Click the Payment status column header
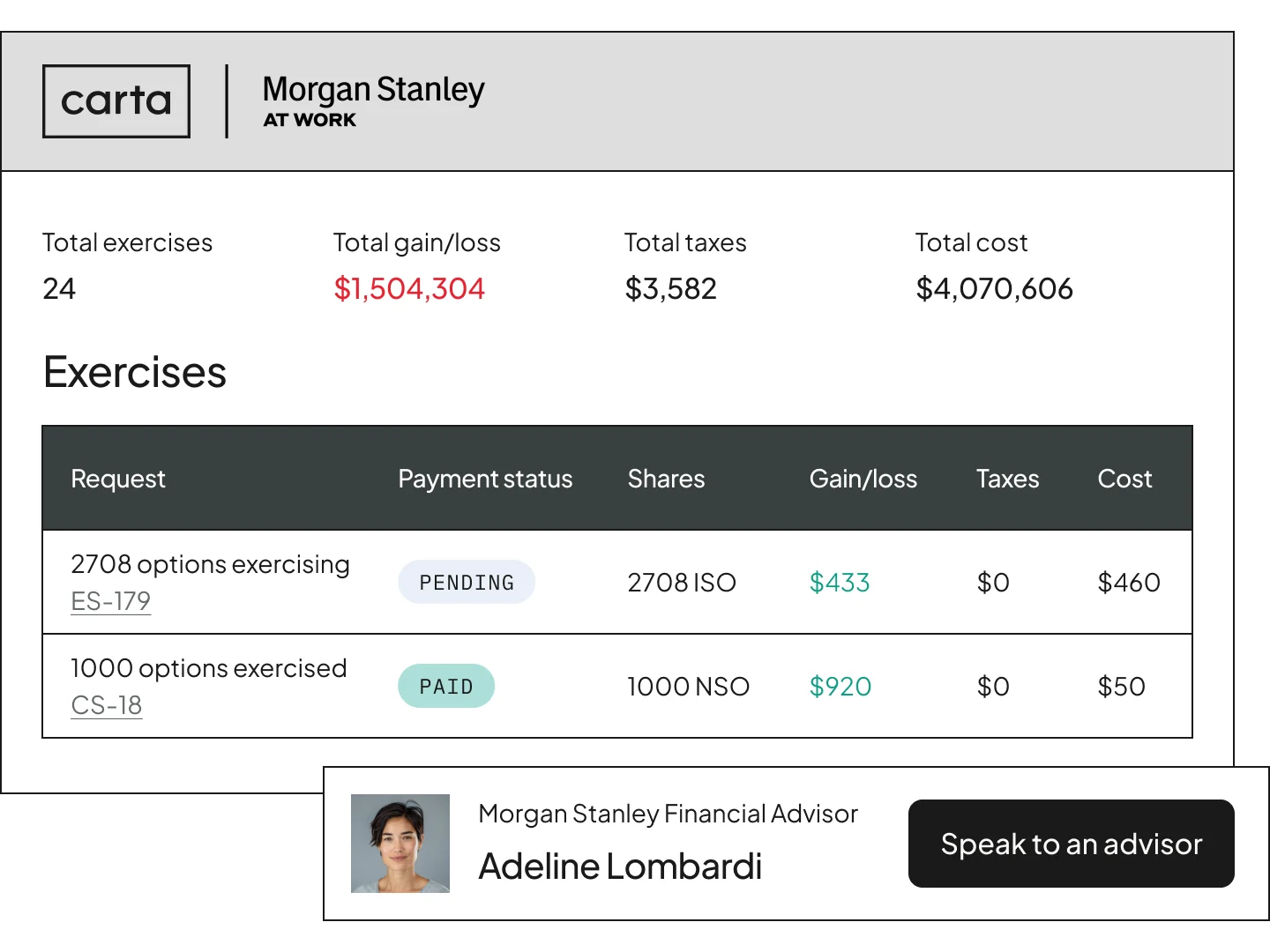 pos(485,479)
